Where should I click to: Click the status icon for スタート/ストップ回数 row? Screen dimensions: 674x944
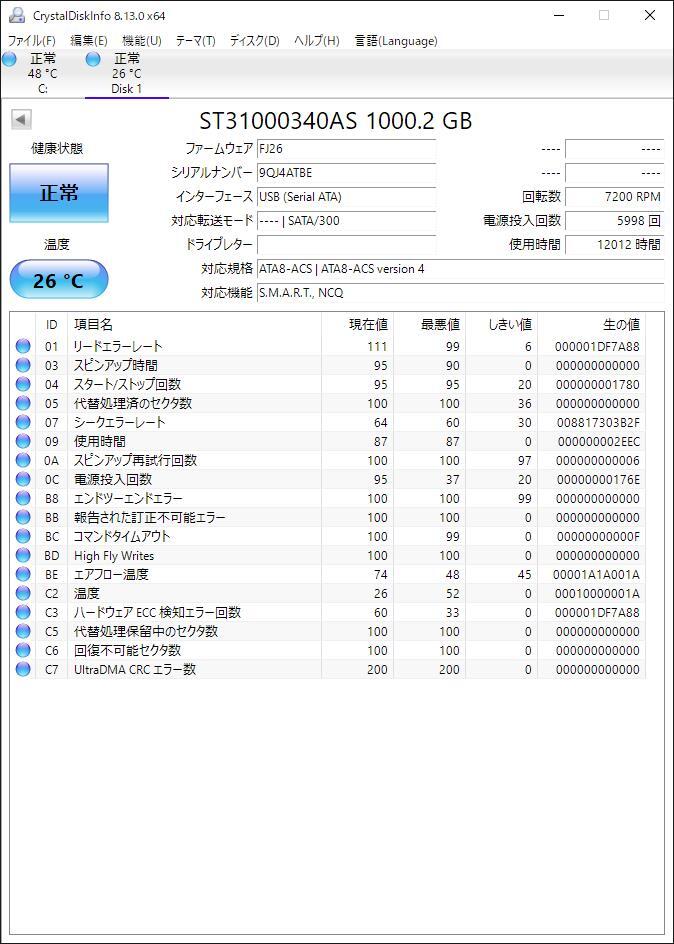(x=23, y=384)
